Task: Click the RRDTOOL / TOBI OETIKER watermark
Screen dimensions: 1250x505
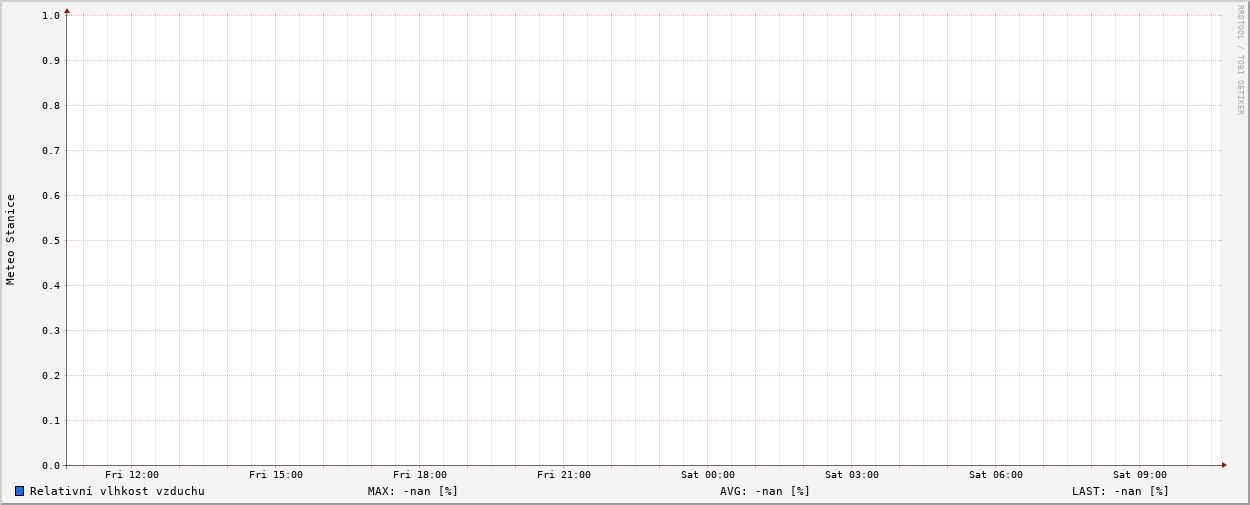Action: (x=1240, y=60)
